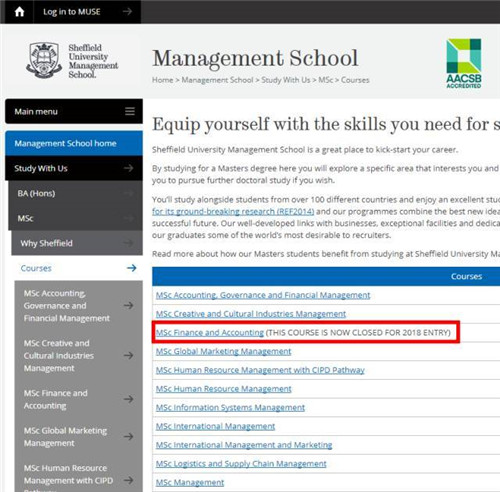This screenshot has height=492, width=500.
Task: Expand MSc Creative and Cultural Industries arrow
Action: [x=128, y=355]
